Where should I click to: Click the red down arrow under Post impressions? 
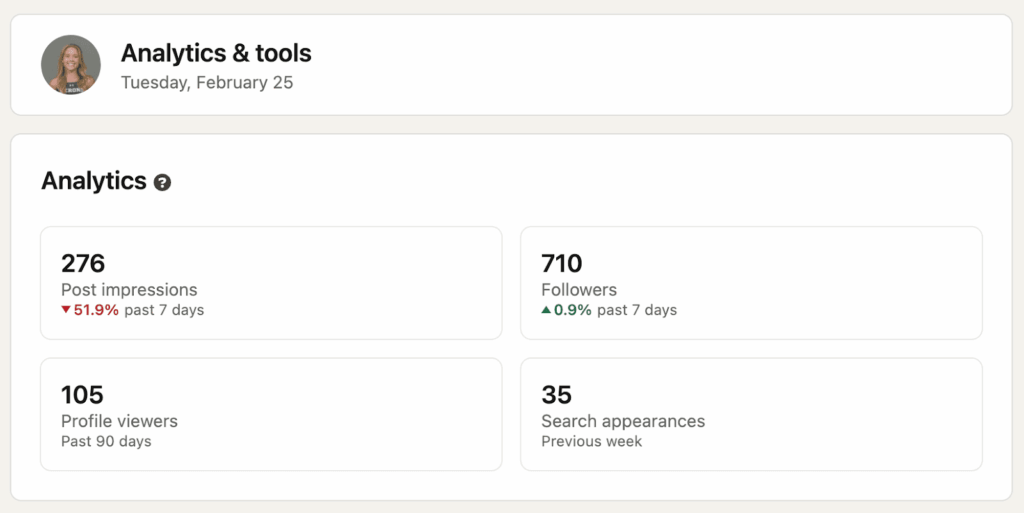[x=66, y=310]
